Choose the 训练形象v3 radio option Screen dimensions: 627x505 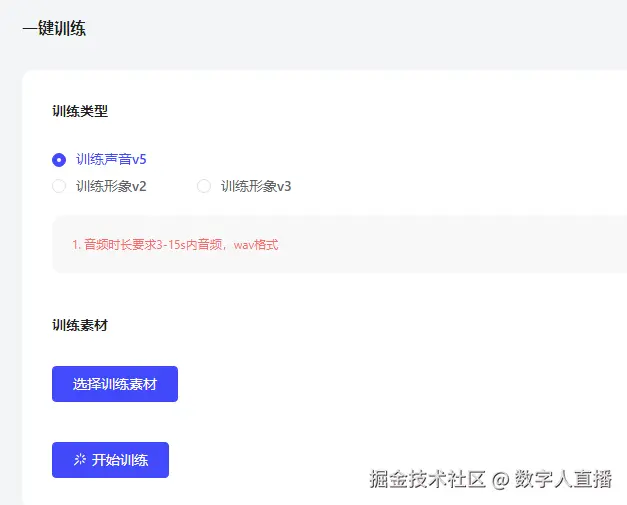(x=204, y=186)
